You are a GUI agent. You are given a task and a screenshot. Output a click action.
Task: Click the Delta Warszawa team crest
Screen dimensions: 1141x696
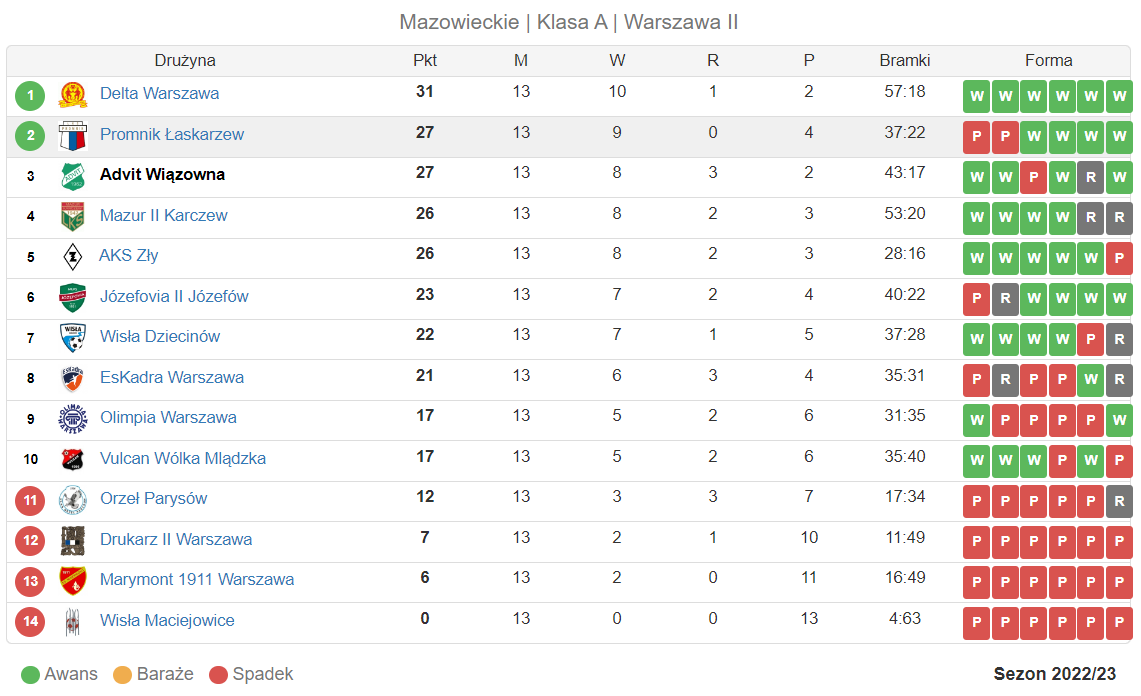coord(73,95)
